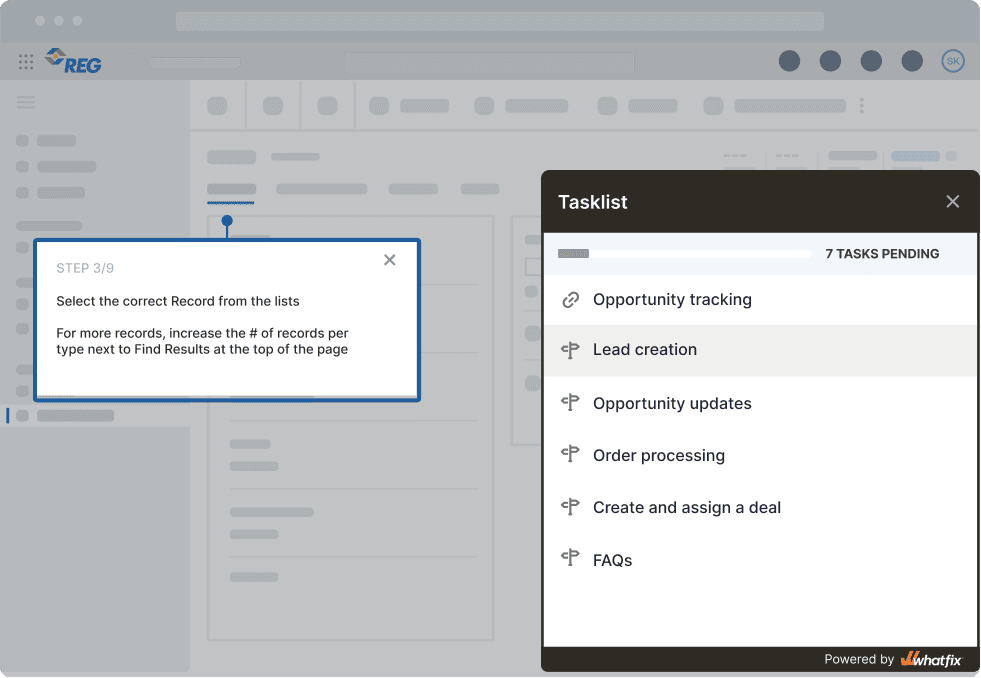Open the SK user avatar
The height and width of the screenshot is (678, 981).
point(953,61)
